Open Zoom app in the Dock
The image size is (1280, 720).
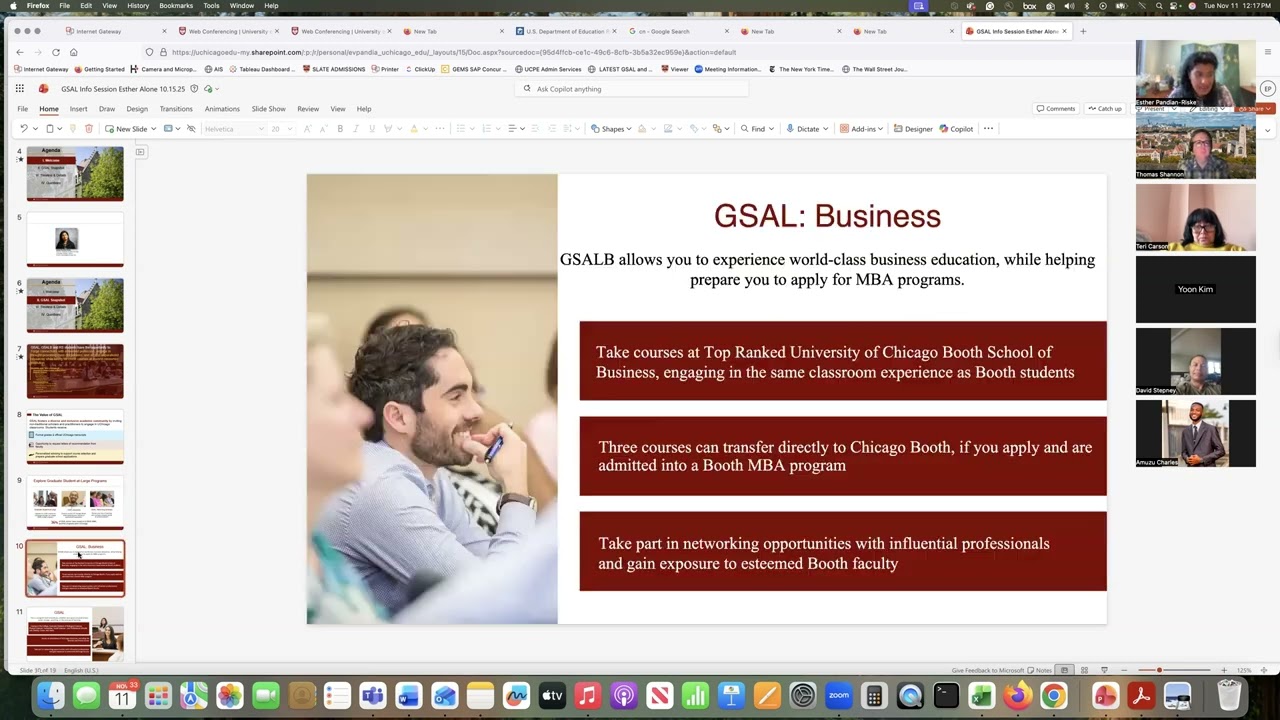click(x=838, y=695)
